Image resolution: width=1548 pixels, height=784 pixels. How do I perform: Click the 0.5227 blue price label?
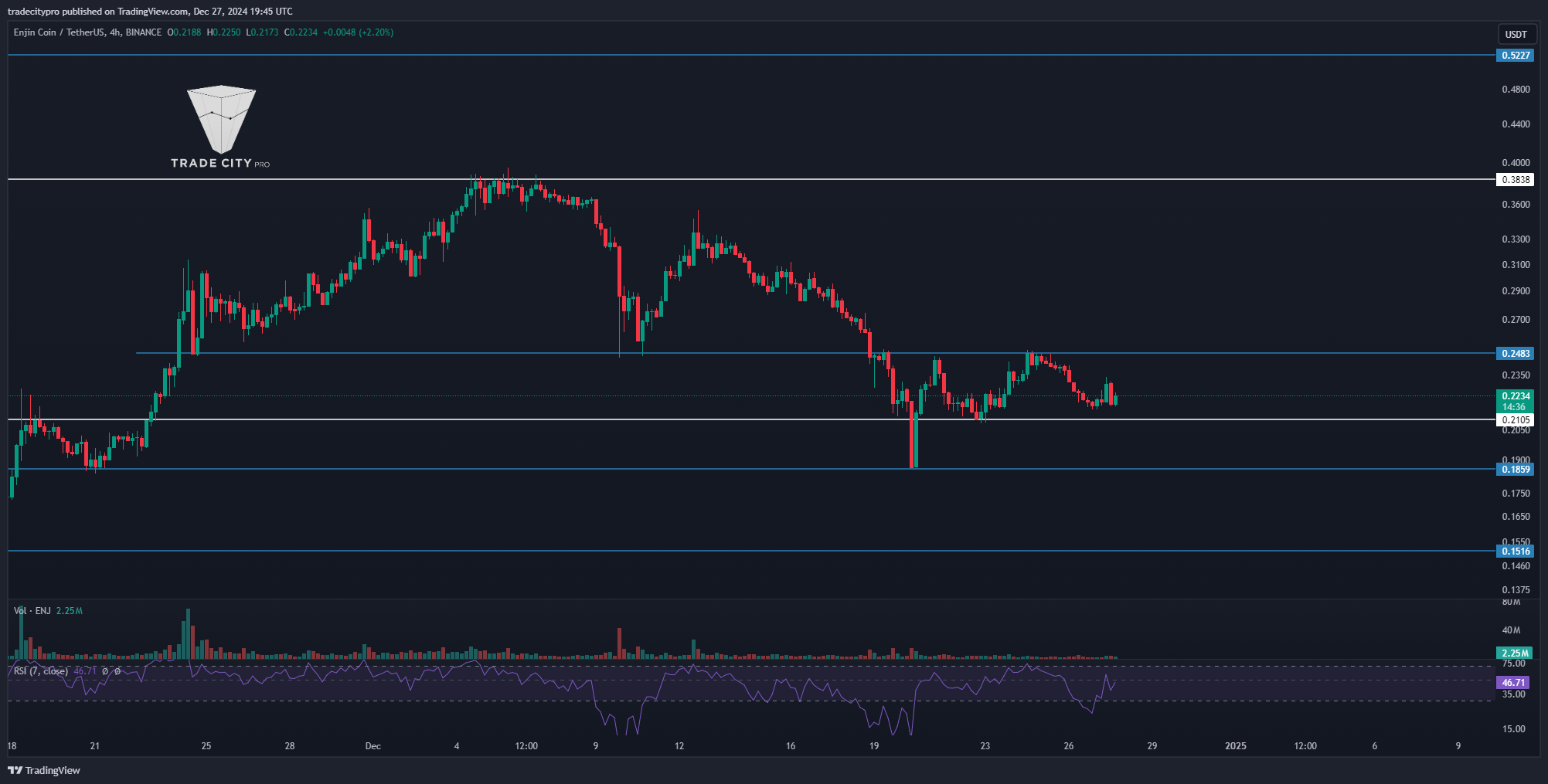pos(1516,56)
